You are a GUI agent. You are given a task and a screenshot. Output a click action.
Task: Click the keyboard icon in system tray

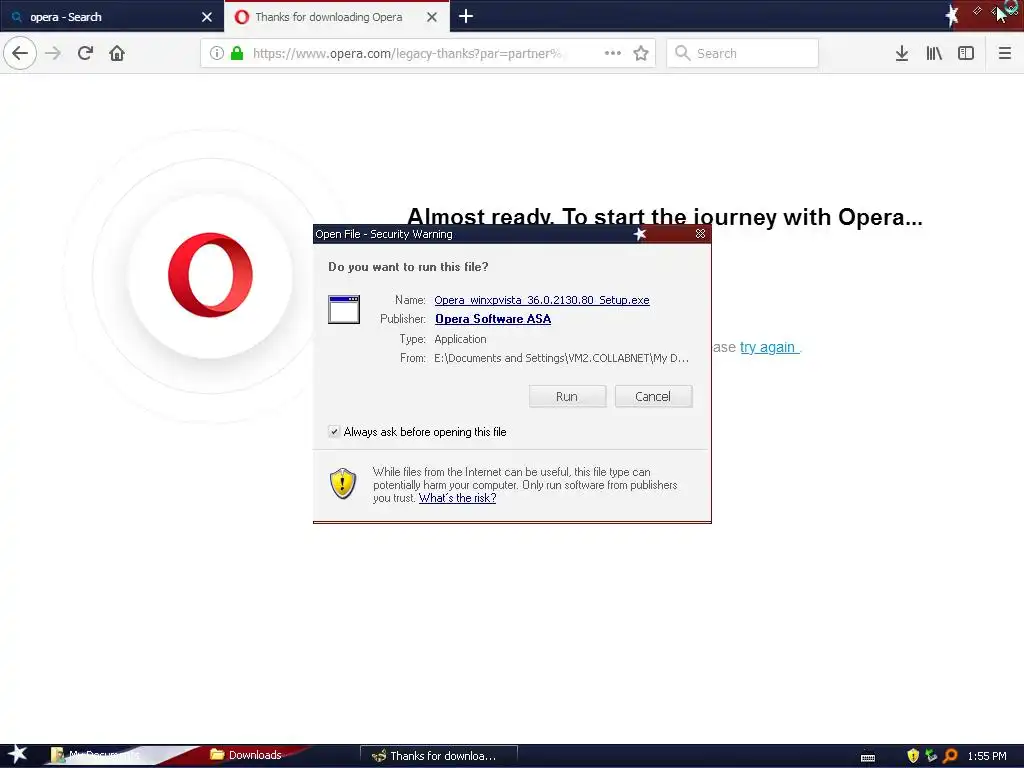coord(868,758)
